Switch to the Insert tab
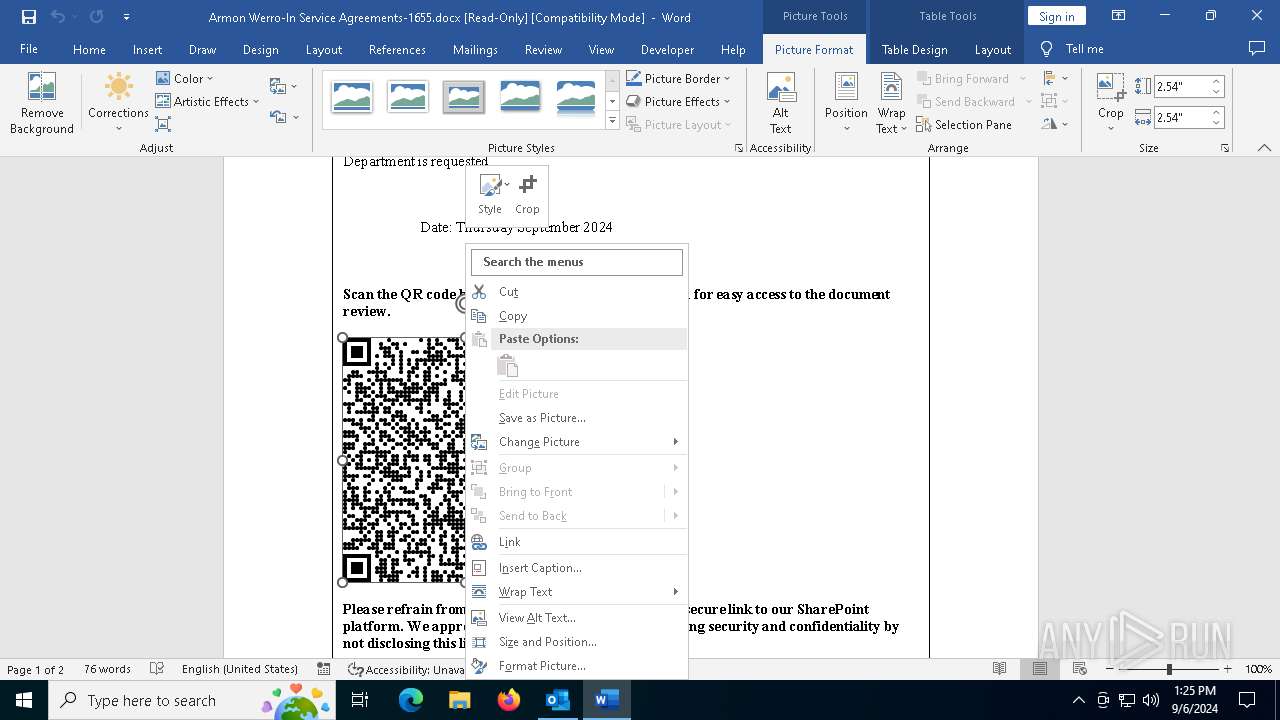1280x720 pixels. [147, 49]
